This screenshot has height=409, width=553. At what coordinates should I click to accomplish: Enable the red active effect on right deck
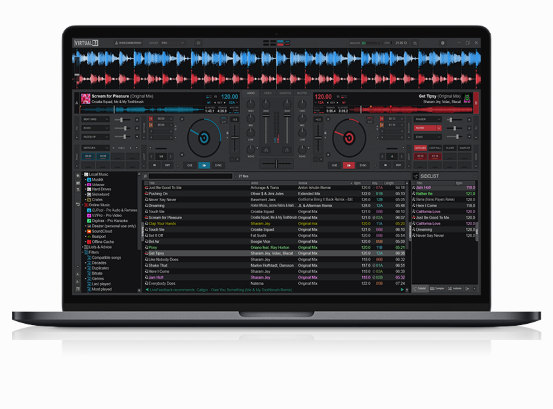point(427,128)
